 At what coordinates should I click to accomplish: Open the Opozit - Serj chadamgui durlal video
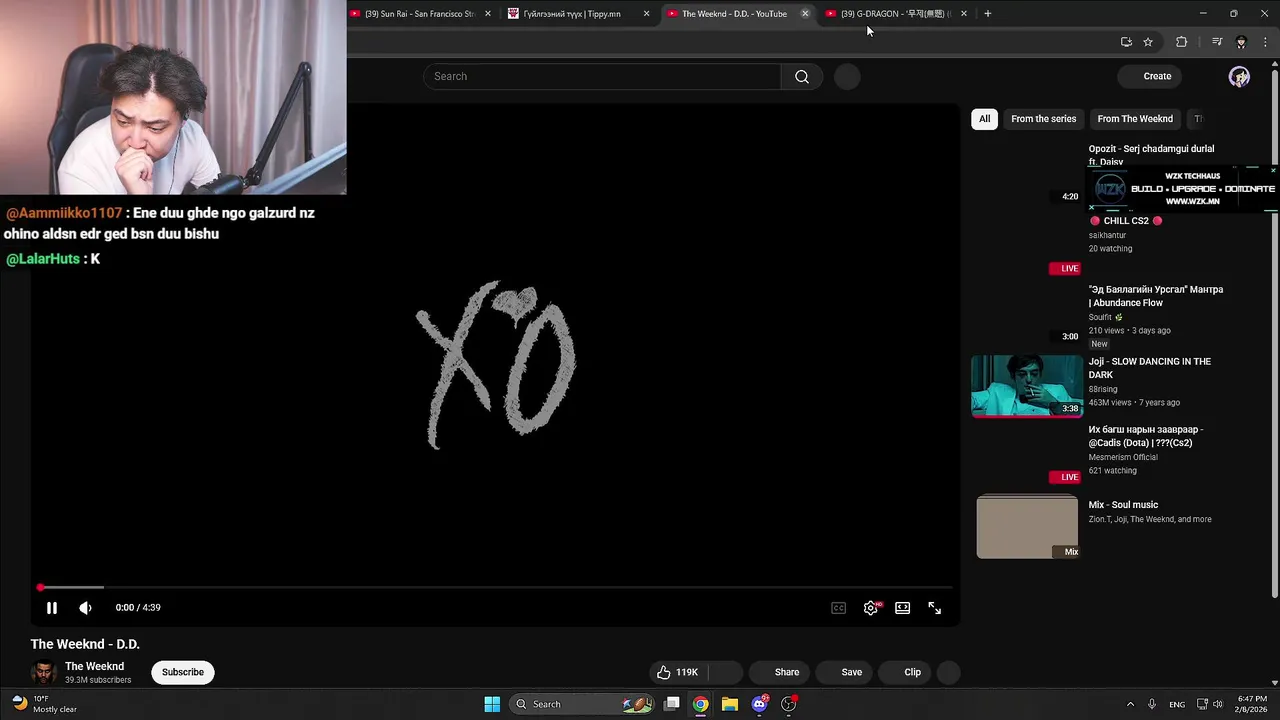coord(1151,155)
